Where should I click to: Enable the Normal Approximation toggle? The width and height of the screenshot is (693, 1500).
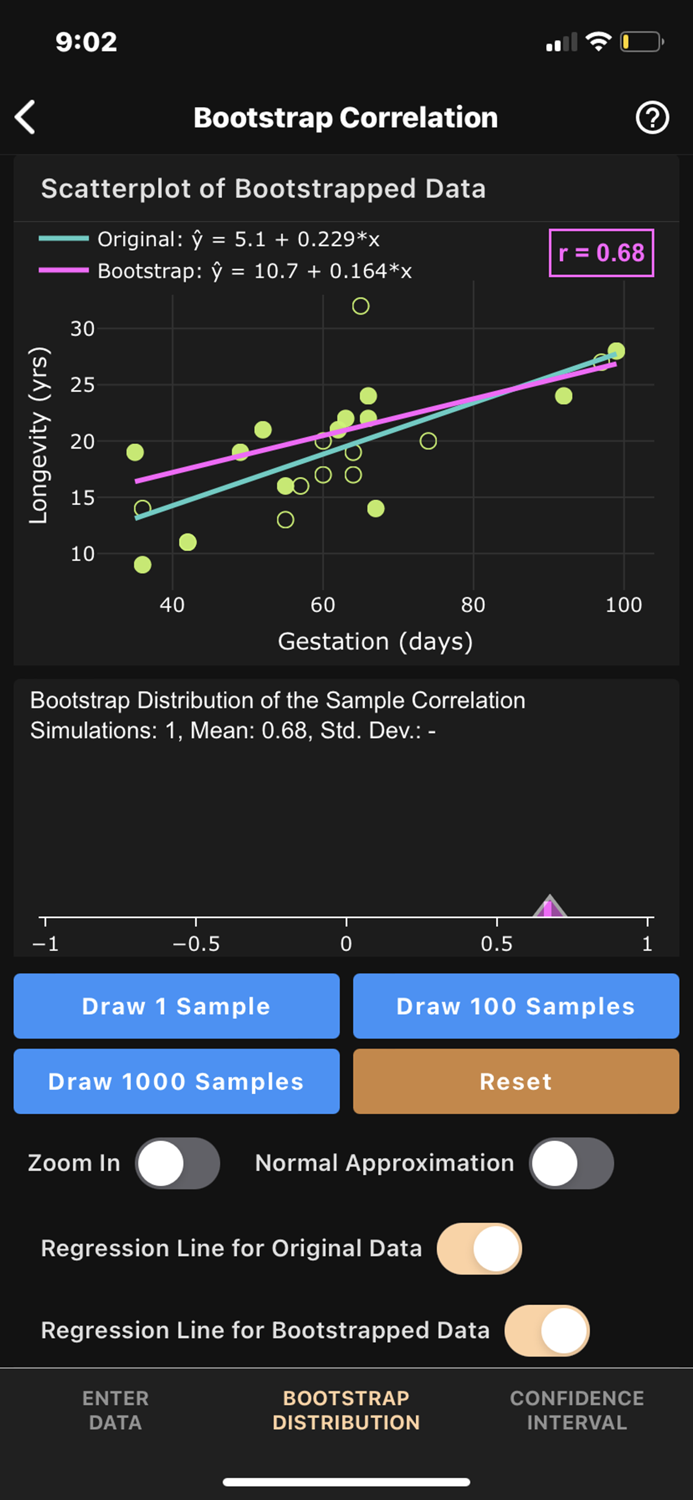(571, 1163)
